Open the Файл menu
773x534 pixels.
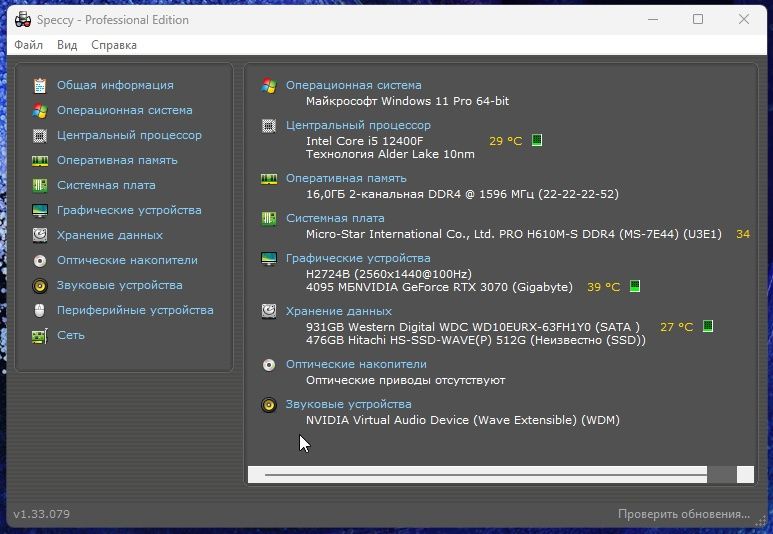click(x=29, y=45)
